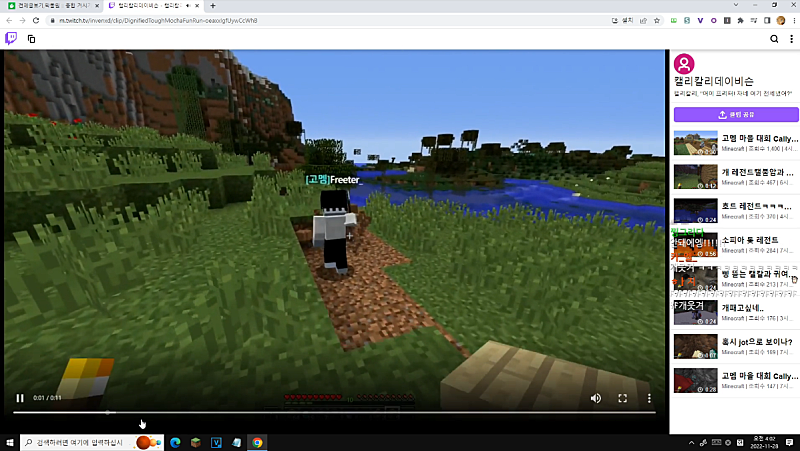Open the '개패고싶네..' clip thumbnail
This screenshot has height=451, width=800.
pos(695,312)
